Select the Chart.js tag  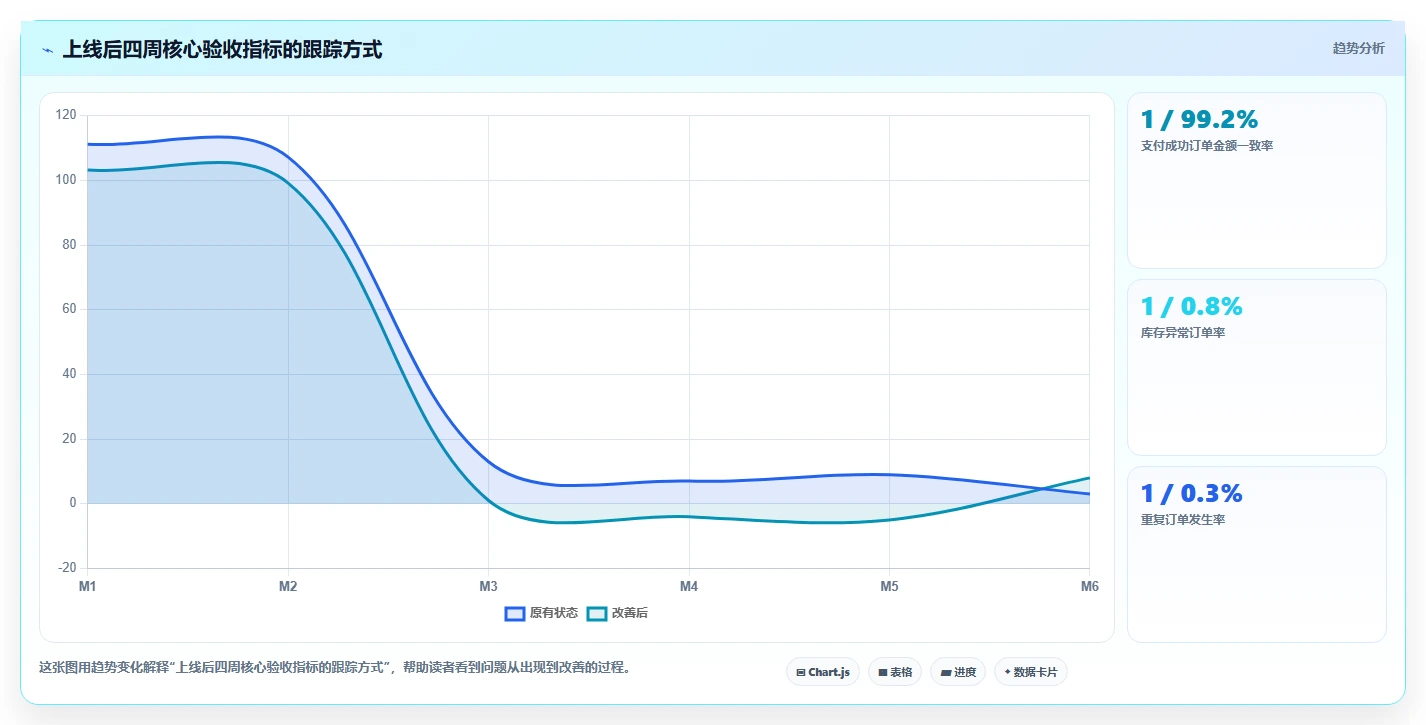[822, 672]
